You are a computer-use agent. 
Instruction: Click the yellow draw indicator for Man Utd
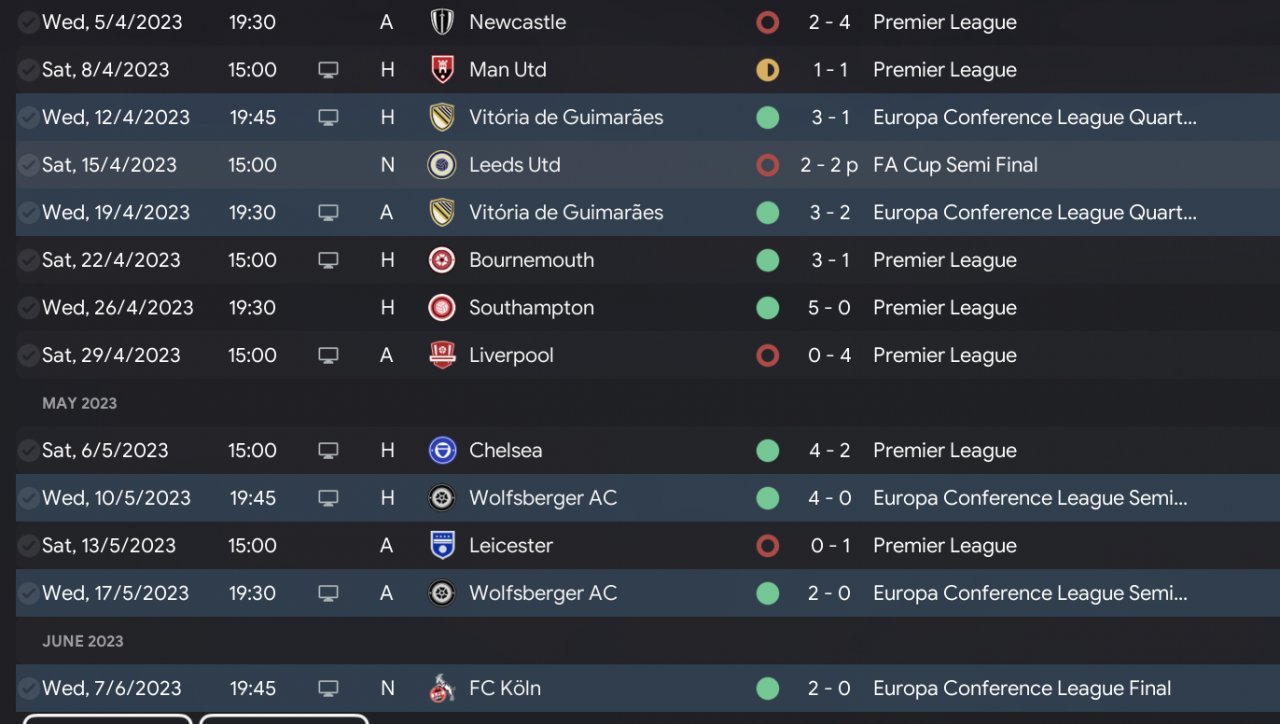coord(767,70)
